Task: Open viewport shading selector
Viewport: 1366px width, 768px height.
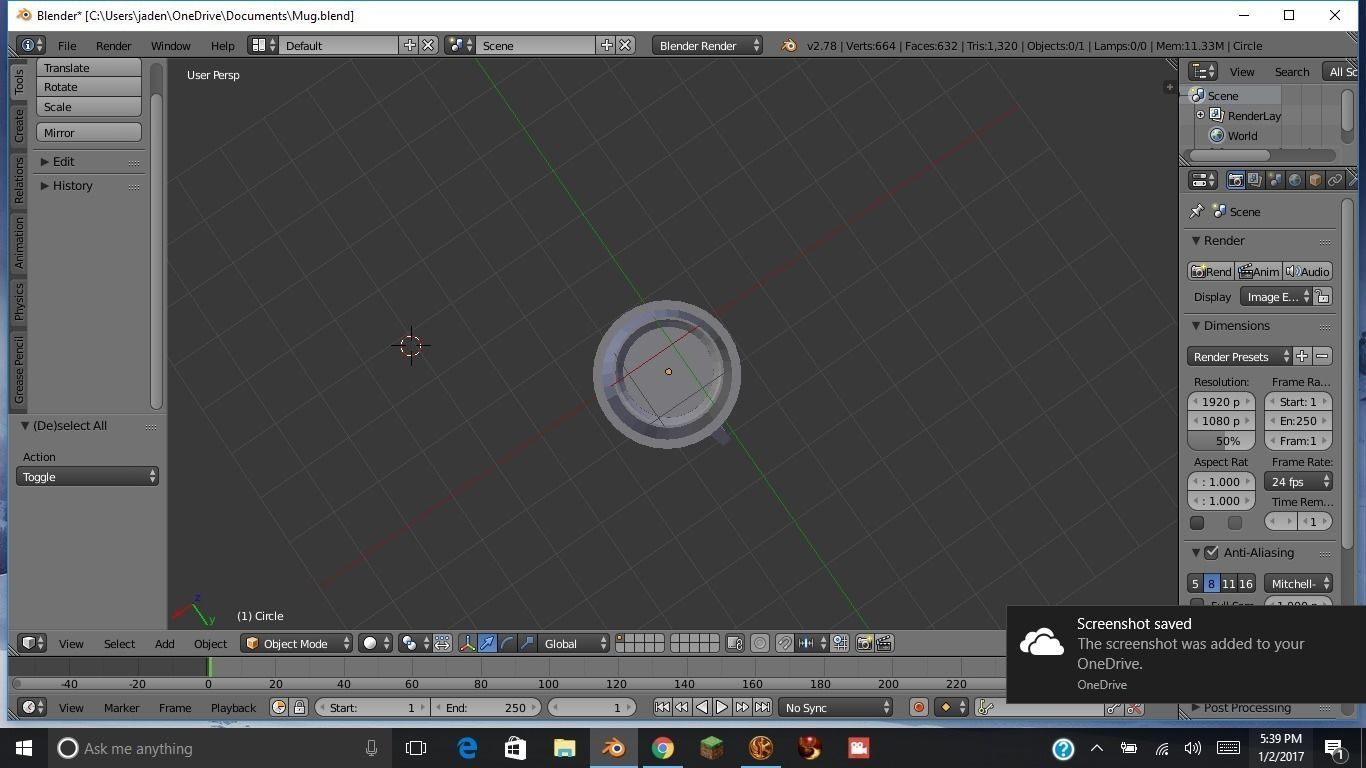Action: [376, 643]
